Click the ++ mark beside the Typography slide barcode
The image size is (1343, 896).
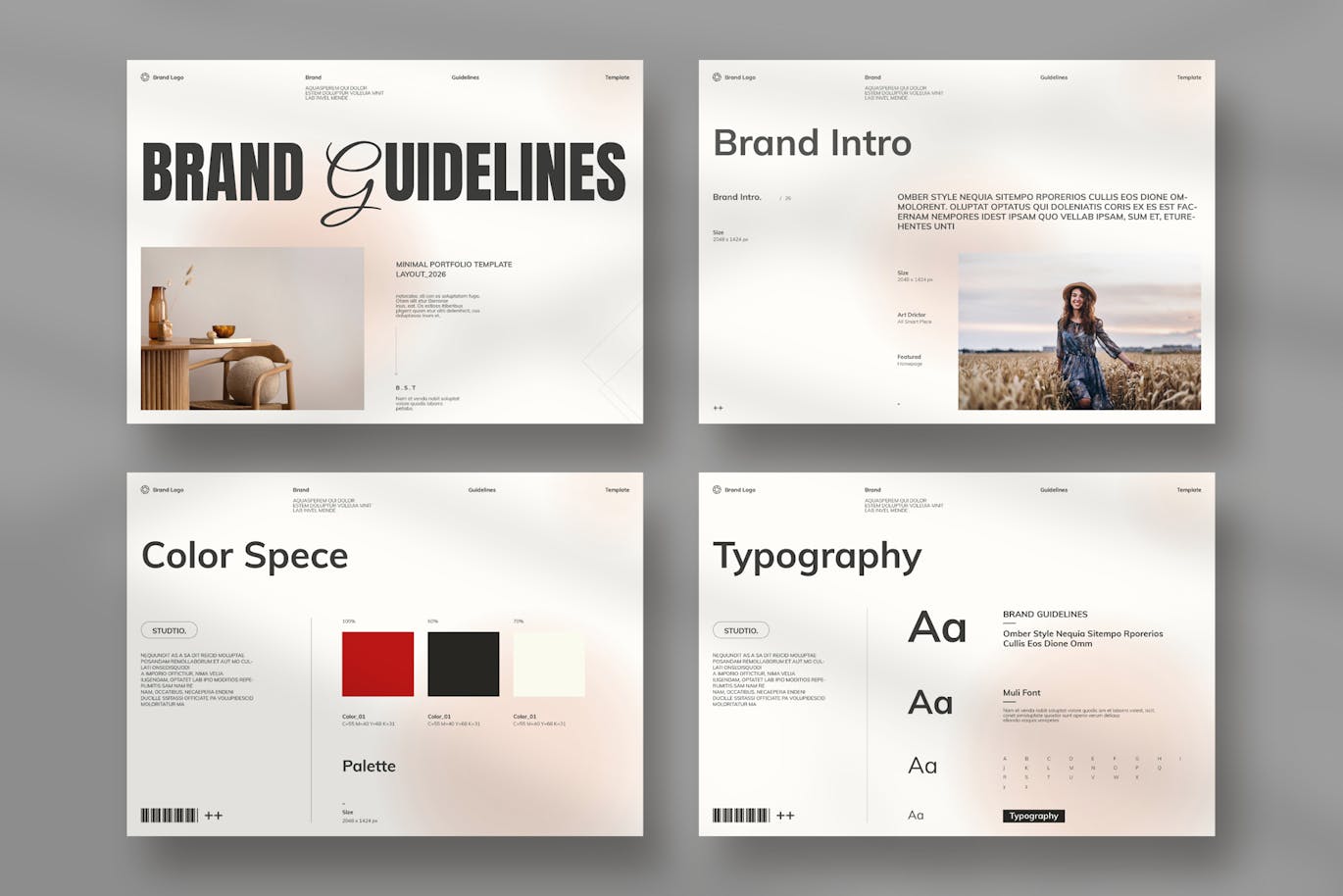coord(785,816)
